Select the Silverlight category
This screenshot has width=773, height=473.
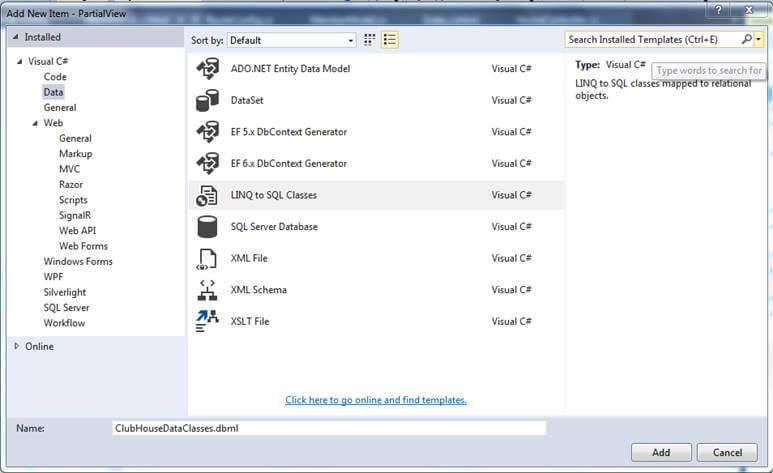[65, 292]
